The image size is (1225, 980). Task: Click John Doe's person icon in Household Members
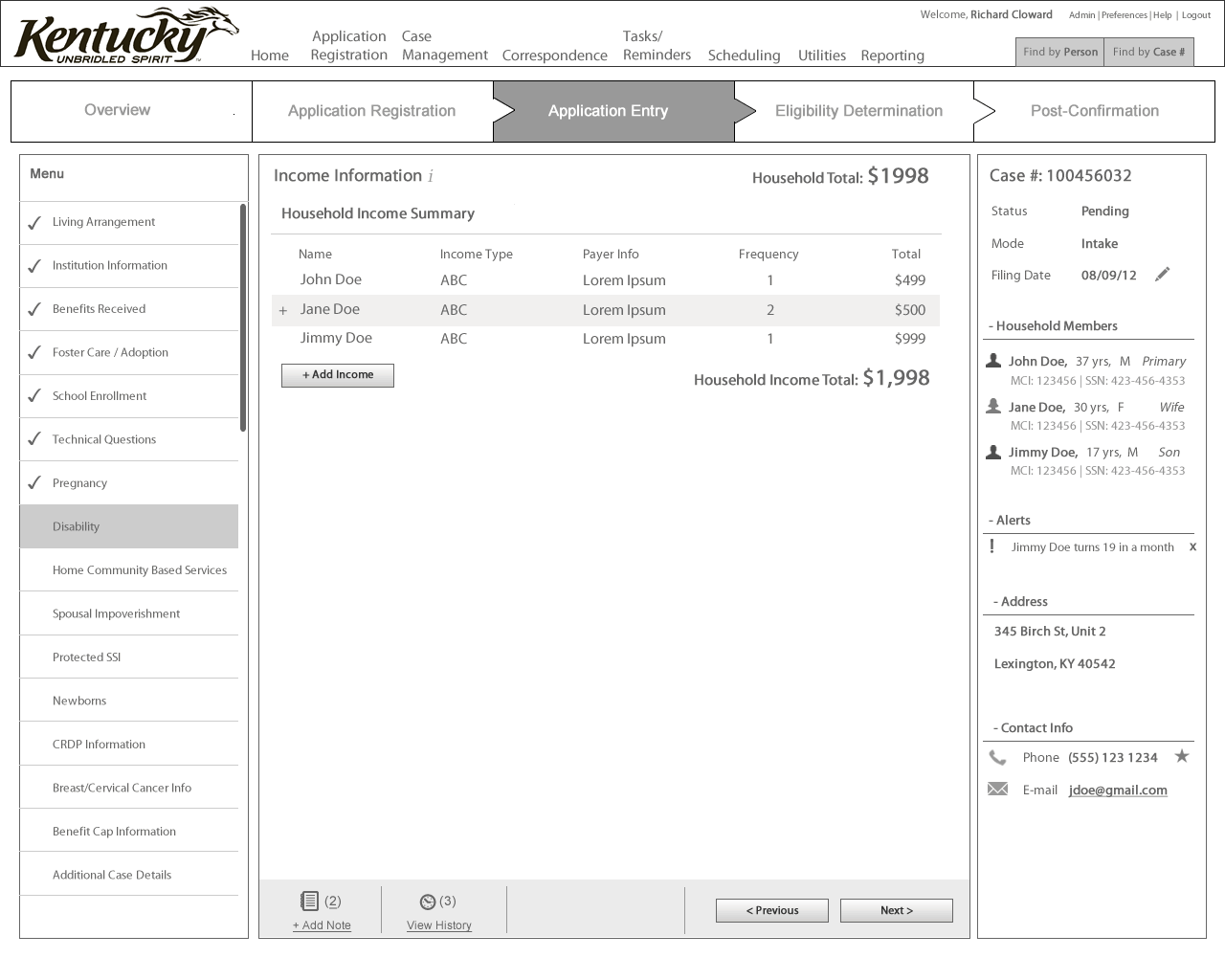[993, 361]
